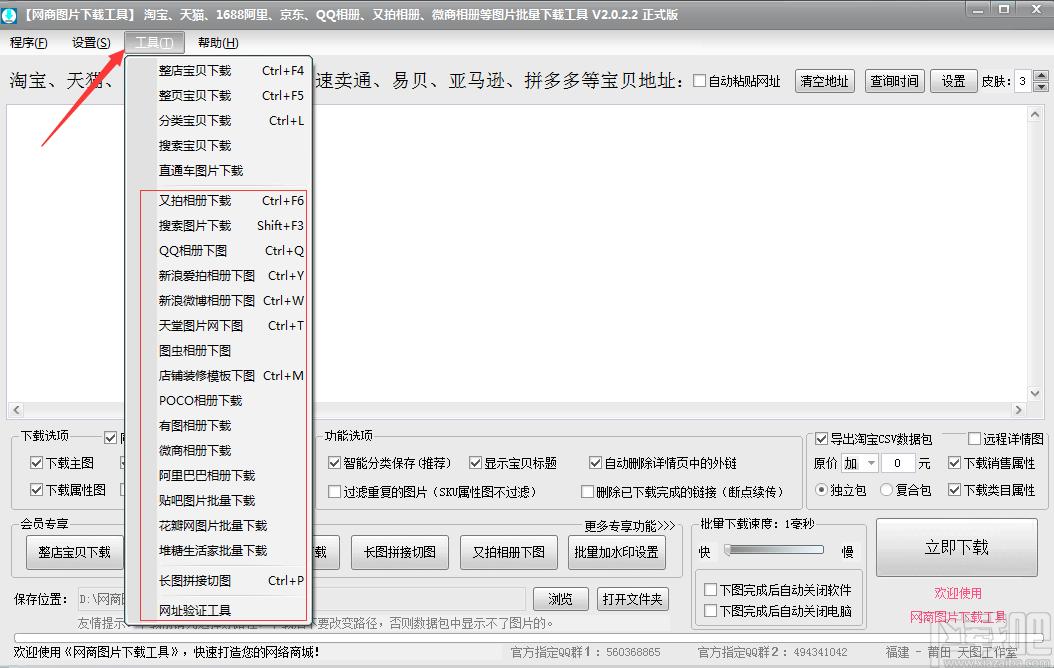
Task: Click the horizontal scrollbar left arrow
Action: pos(17,409)
